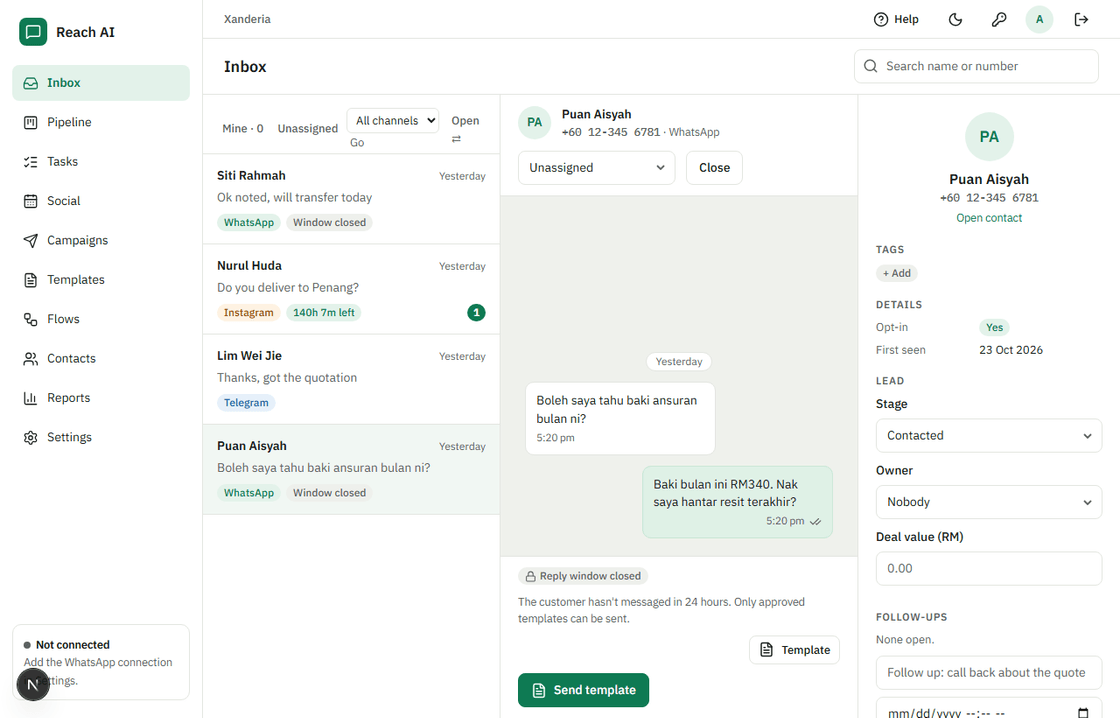Select the Unassigned filter tab

point(308,129)
